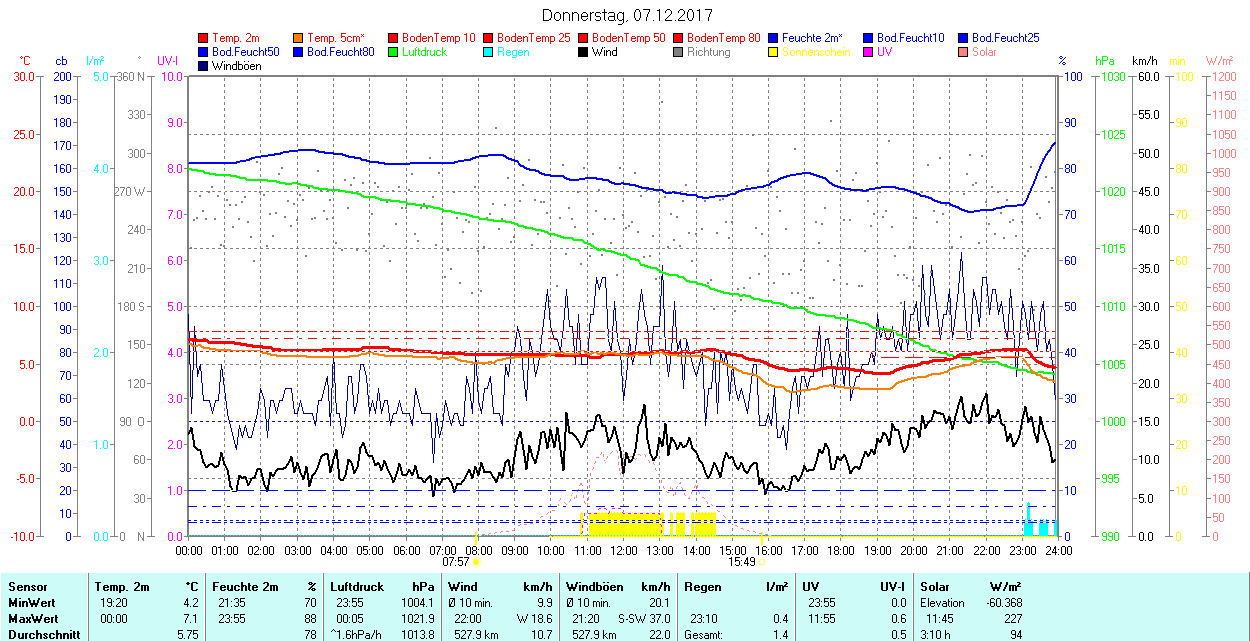
Task: Click the Sensor header in the statistics table
Action: [27, 587]
